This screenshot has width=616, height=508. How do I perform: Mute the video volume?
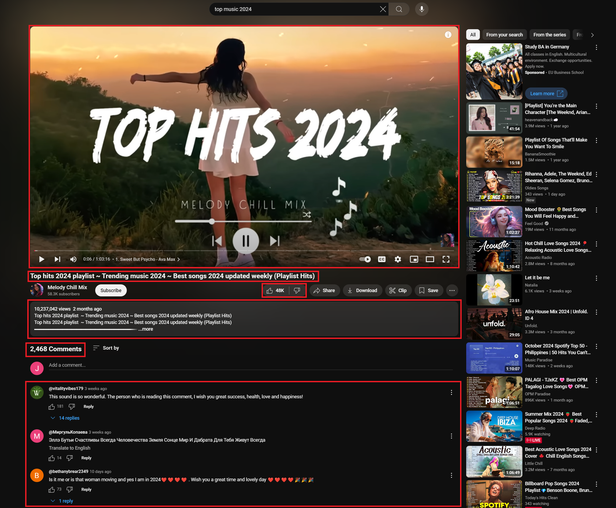point(73,259)
